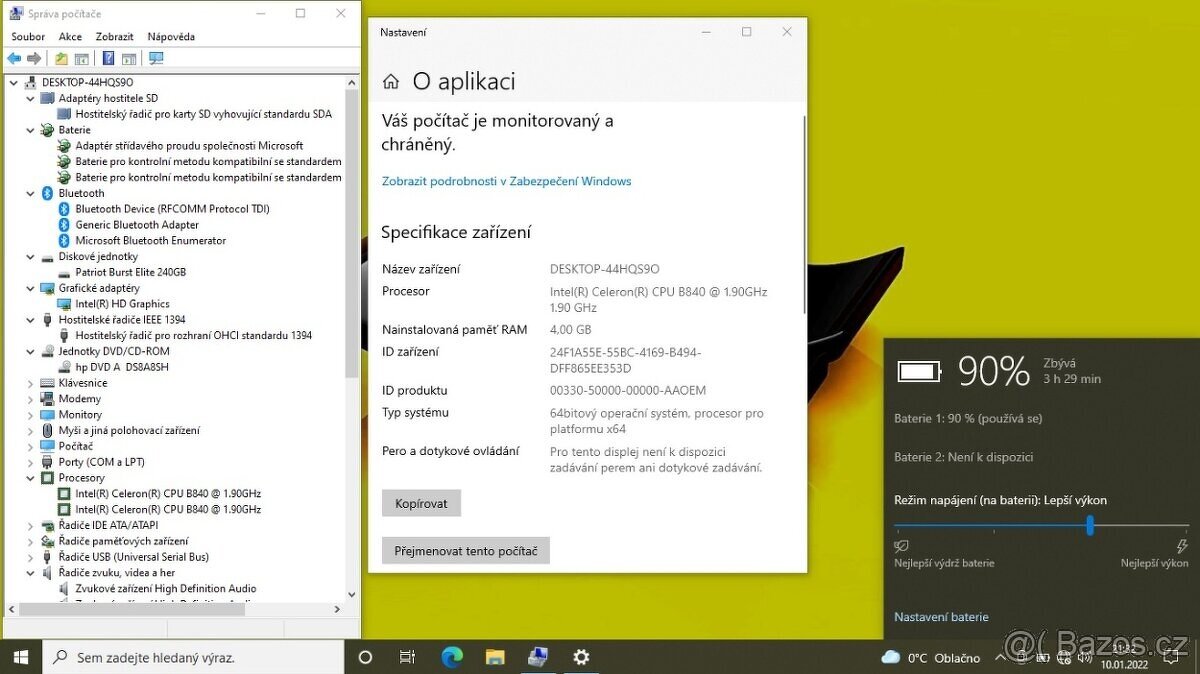Collapse the Baterie tree node
Screen dimensions: 1200x674
(30, 129)
